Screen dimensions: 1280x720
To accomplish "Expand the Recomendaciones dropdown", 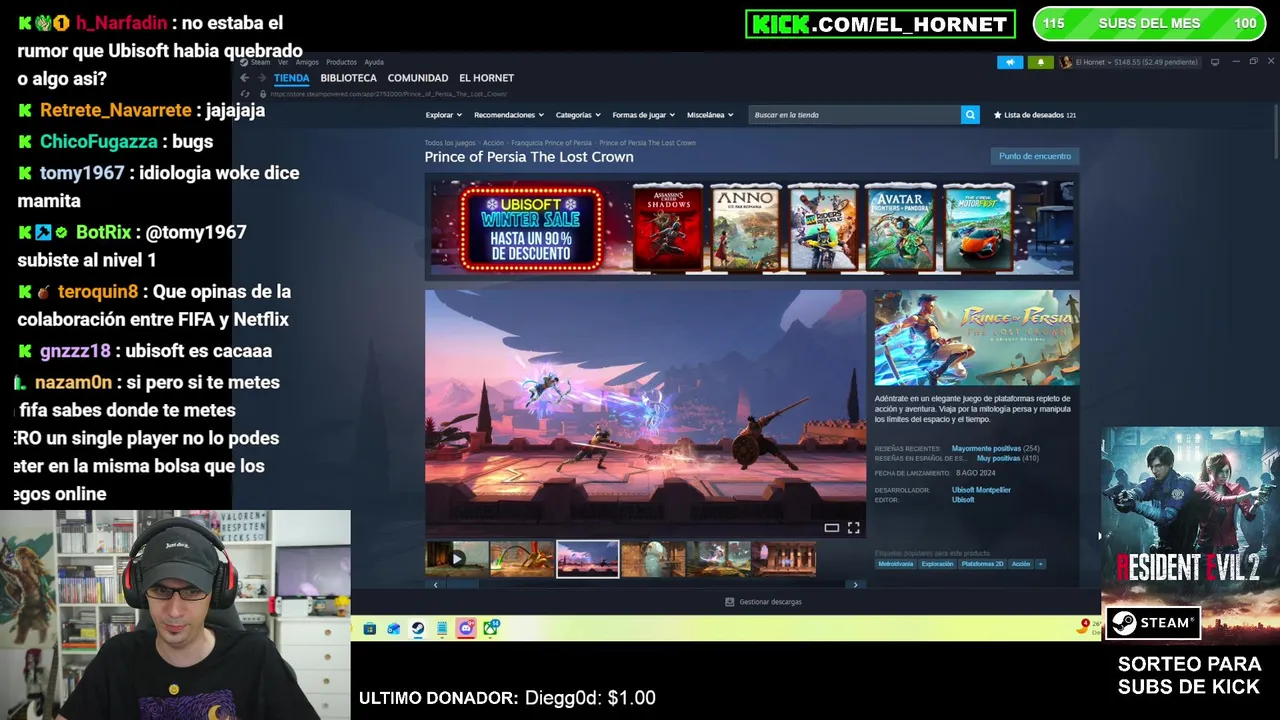I will click(508, 115).
